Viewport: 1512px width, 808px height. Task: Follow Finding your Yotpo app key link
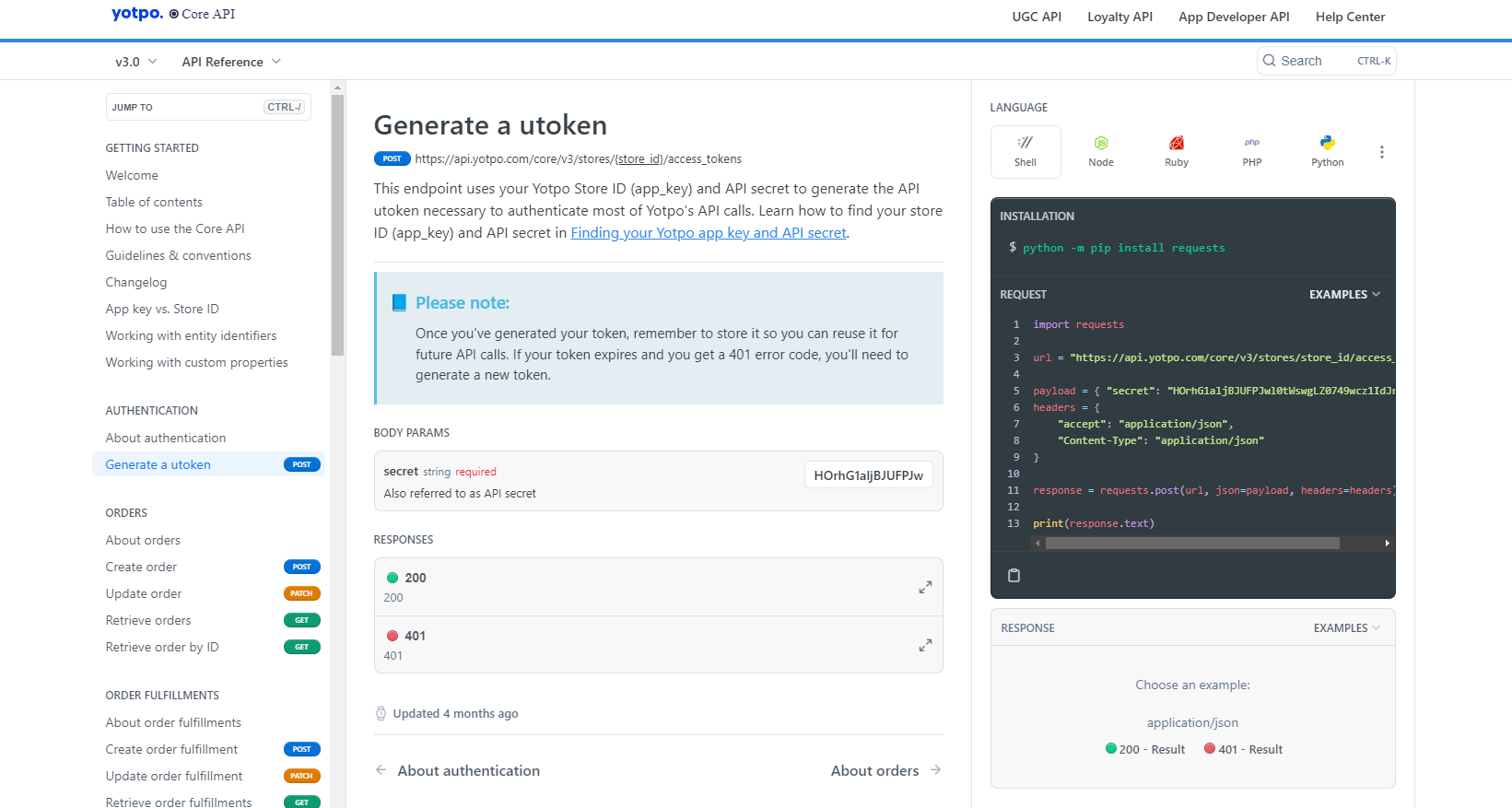pyautogui.click(x=709, y=233)
